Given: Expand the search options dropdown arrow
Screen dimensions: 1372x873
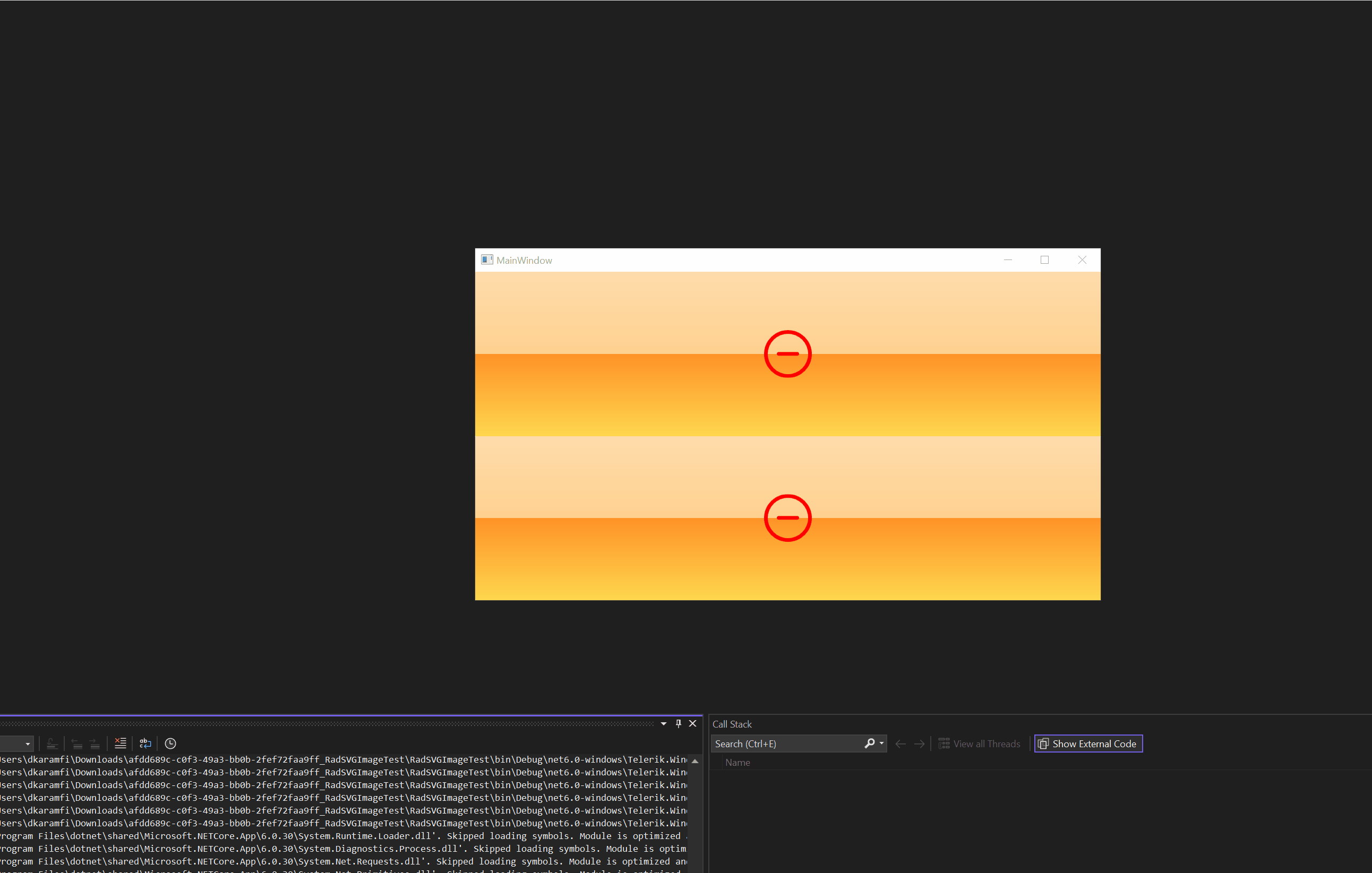Looking at the screenshot, I should tap(881, 743).
